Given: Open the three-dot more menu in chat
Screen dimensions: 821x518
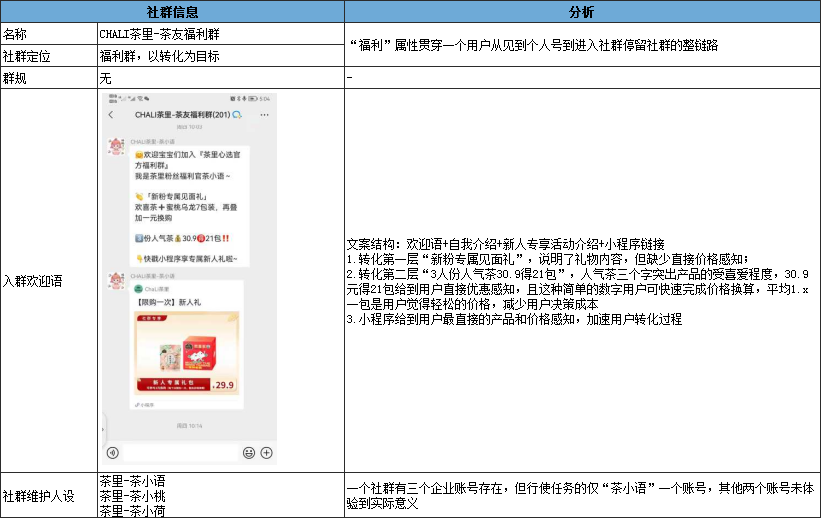Looking at the screenshot, I should pyautogui.click(x=264, y=115).
